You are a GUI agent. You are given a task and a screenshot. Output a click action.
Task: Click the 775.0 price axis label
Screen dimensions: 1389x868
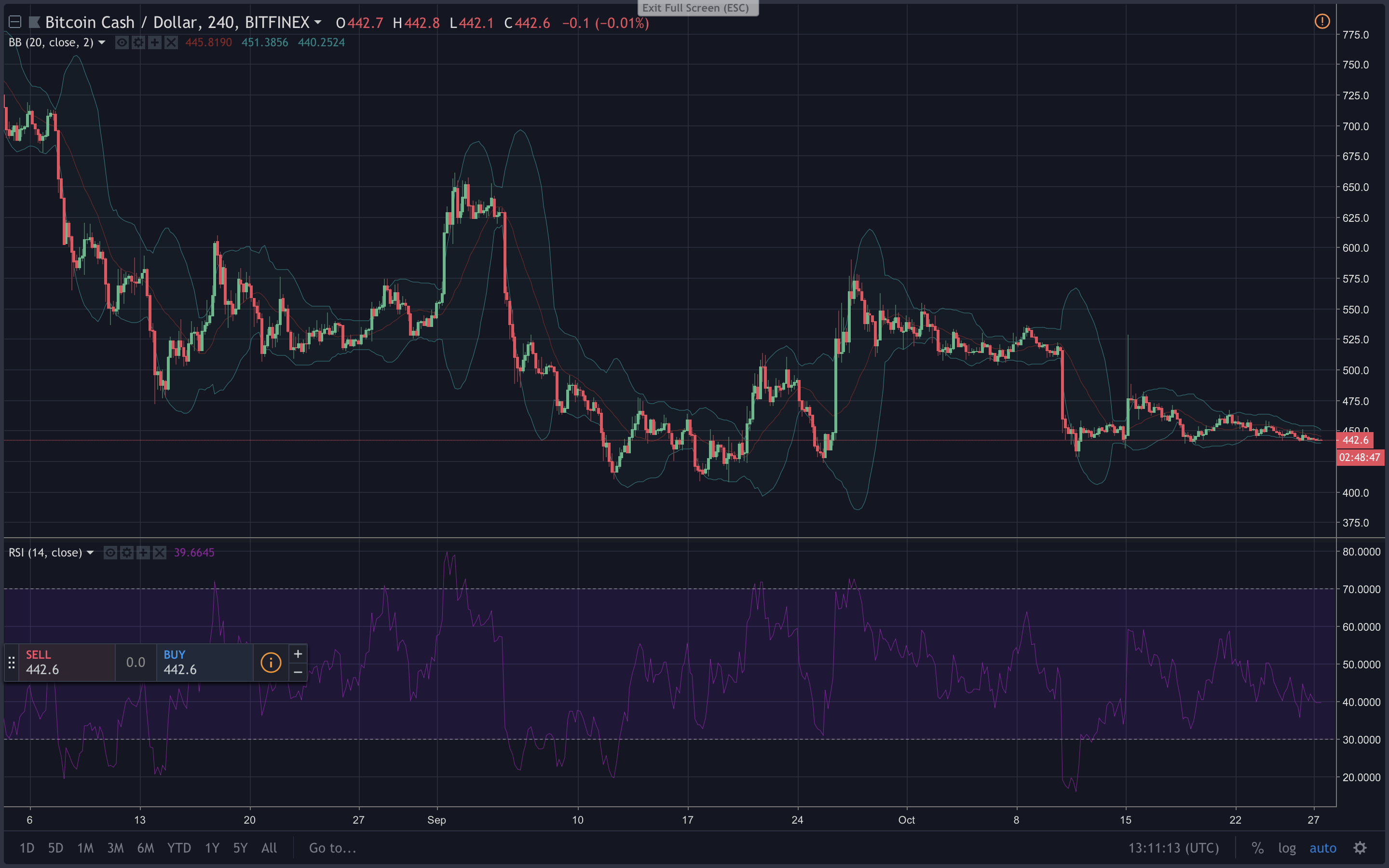pos(1355,35)
